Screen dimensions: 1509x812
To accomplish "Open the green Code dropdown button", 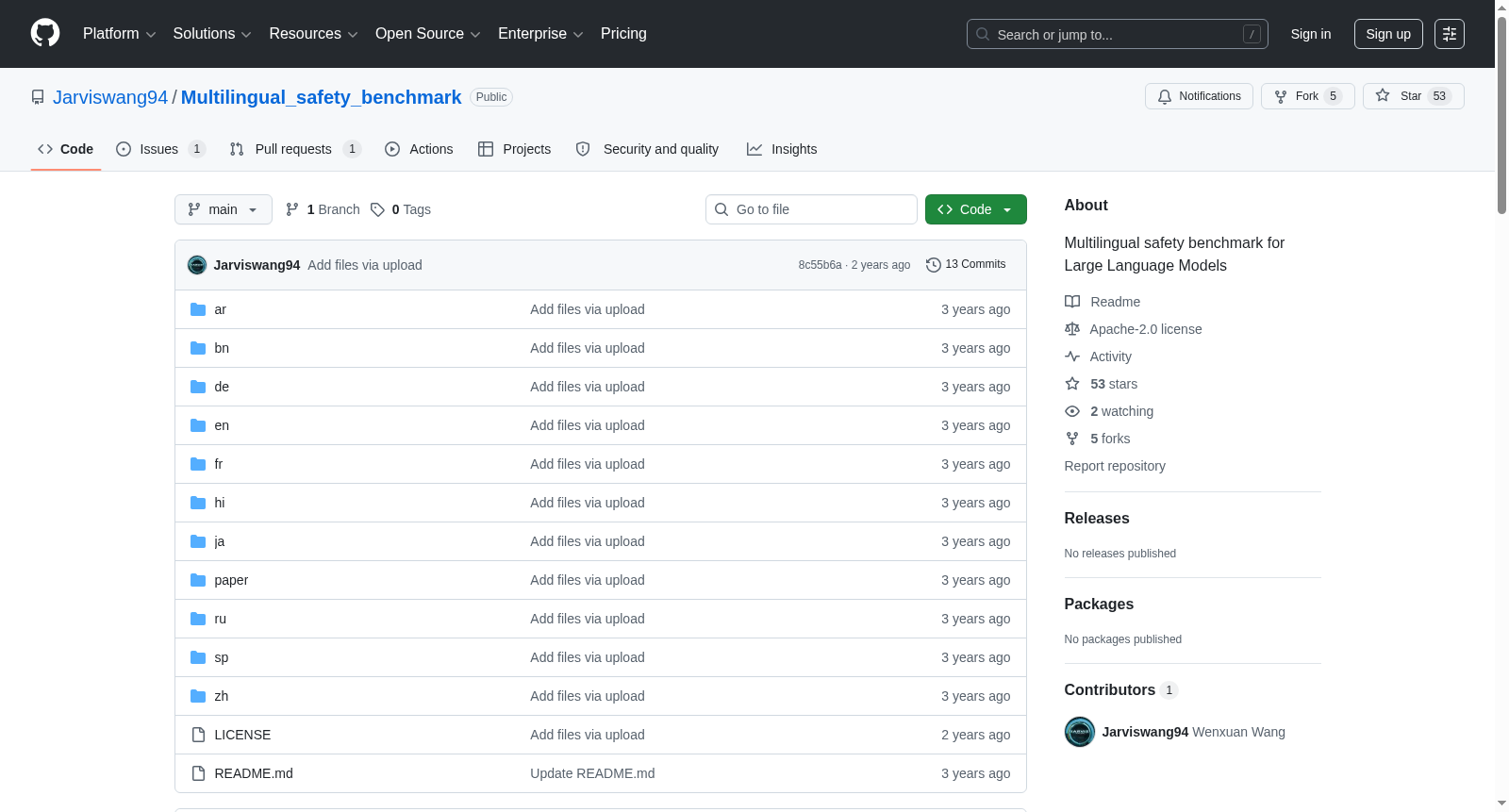I will coord(976,209).
